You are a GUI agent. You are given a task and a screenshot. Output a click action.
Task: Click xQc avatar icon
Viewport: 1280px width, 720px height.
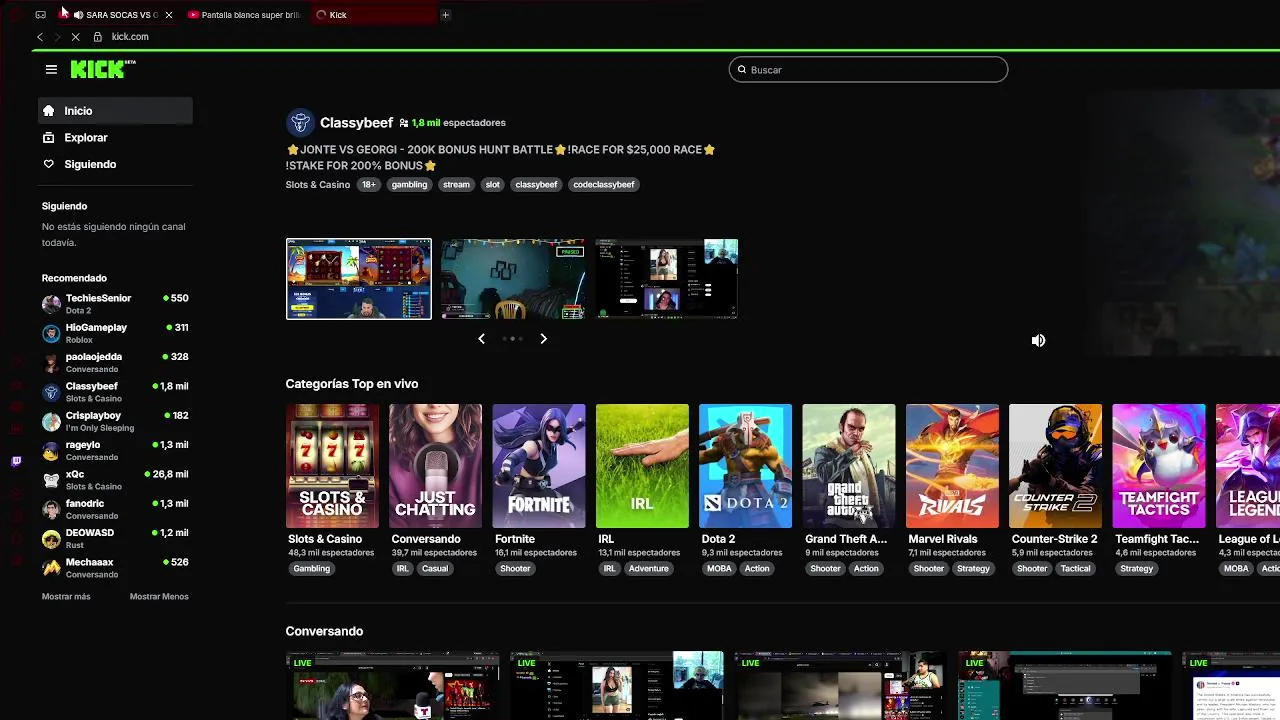point(51,480)
